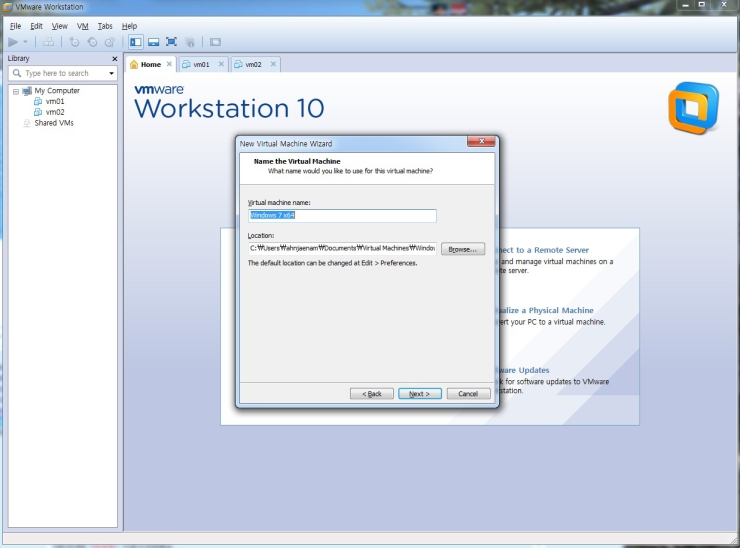
Task: Enter full screen mode via toolbar icon
Action: (171, 42)
